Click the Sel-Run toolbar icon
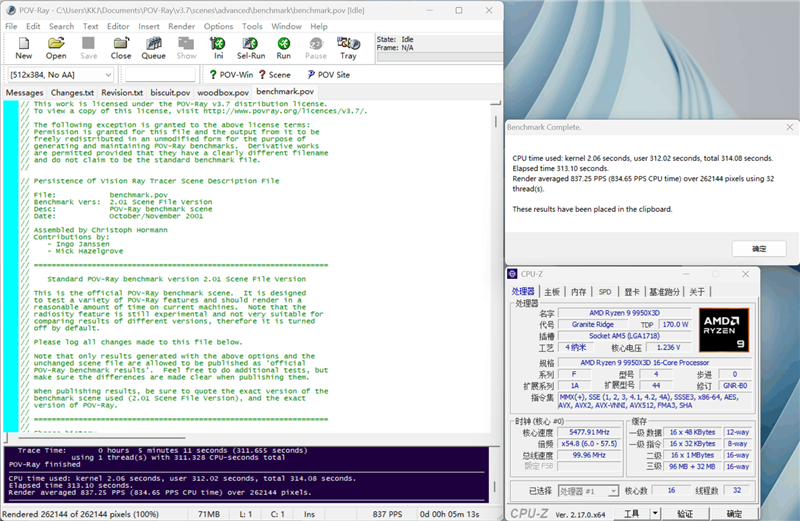 pos(251,48)
